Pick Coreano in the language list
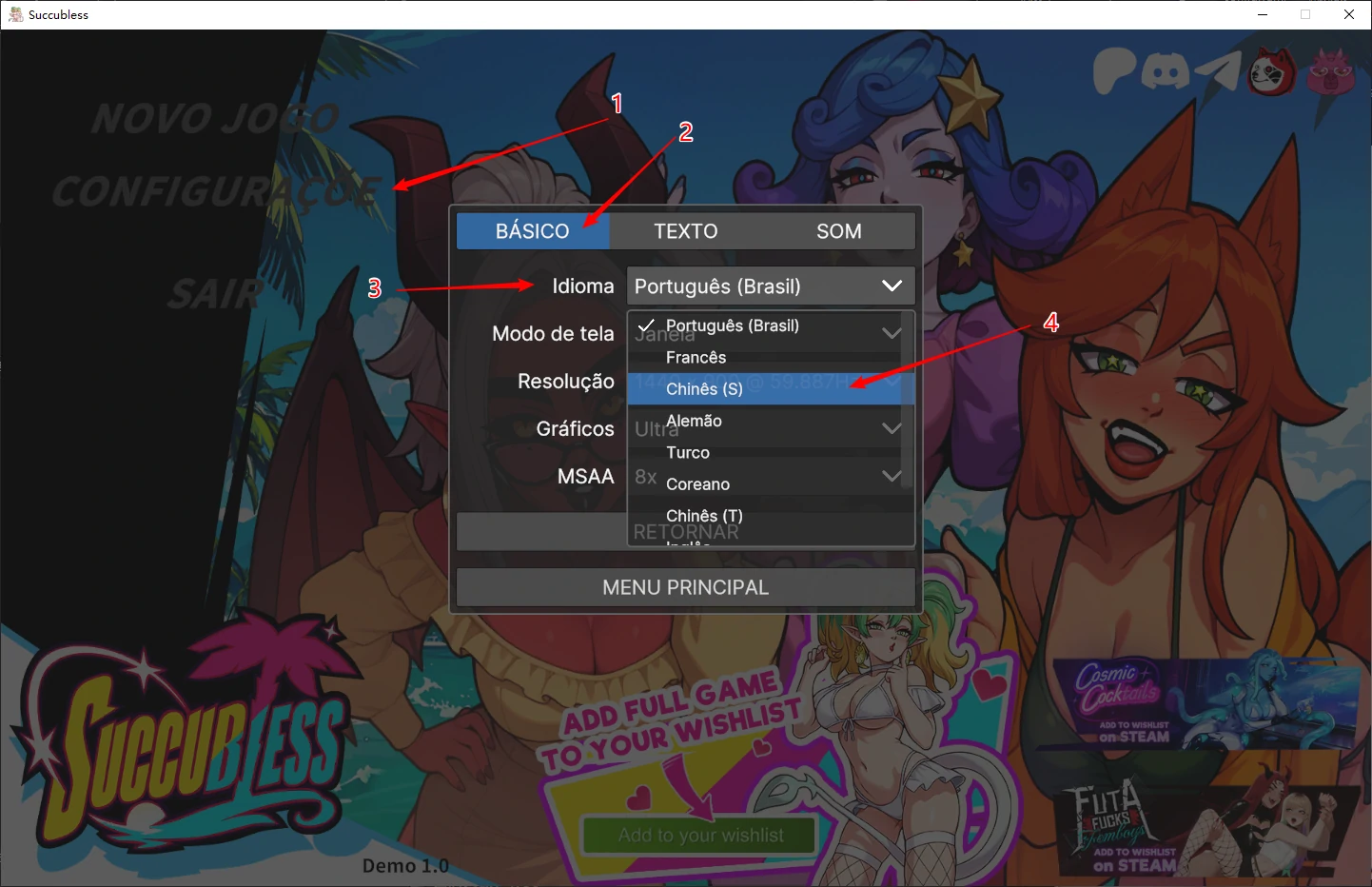Screen dimensions: 1372x887 point(697,484)
